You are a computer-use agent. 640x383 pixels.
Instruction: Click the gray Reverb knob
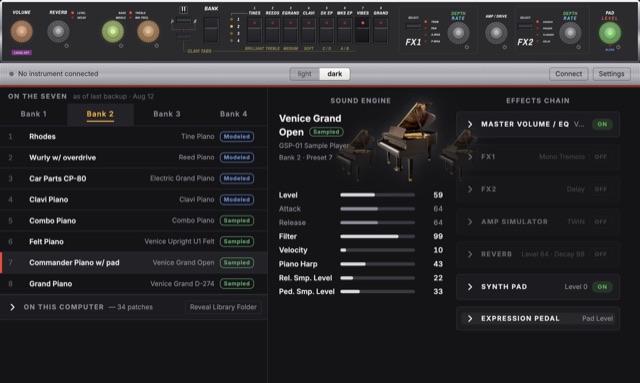pyautogui.click(x=58, y=31)
